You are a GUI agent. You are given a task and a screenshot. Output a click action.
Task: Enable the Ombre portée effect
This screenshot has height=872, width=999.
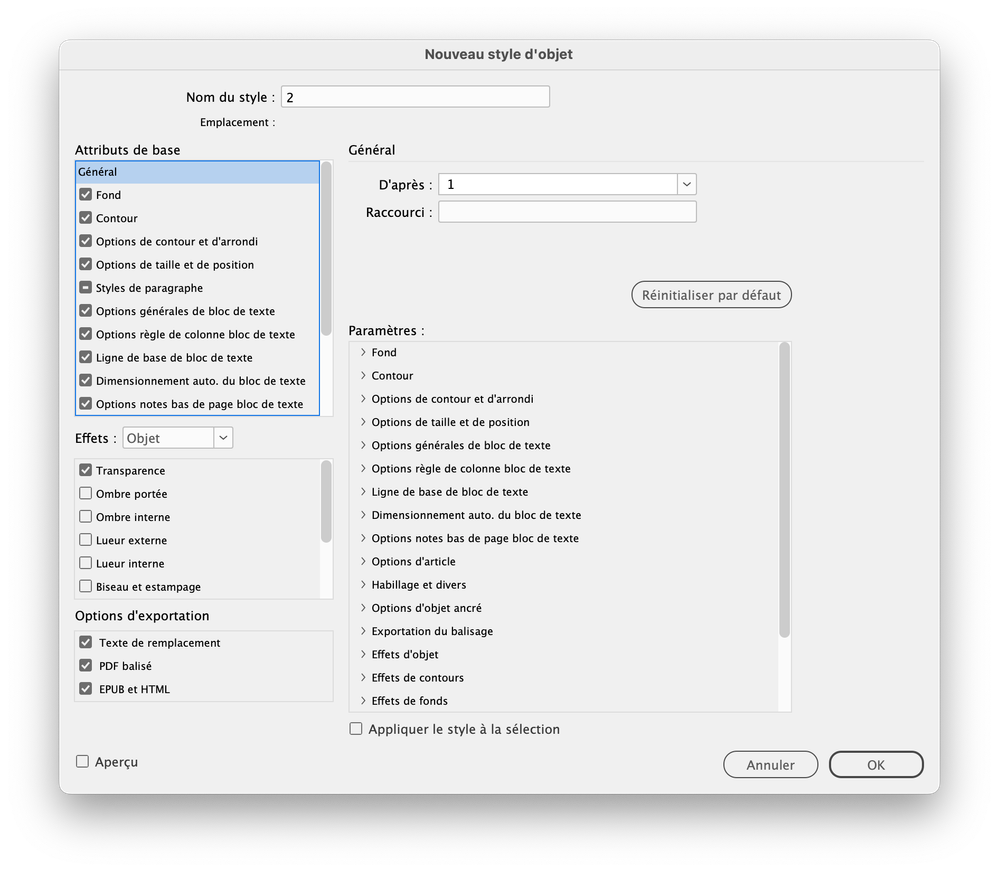click(x=85, y=494)
